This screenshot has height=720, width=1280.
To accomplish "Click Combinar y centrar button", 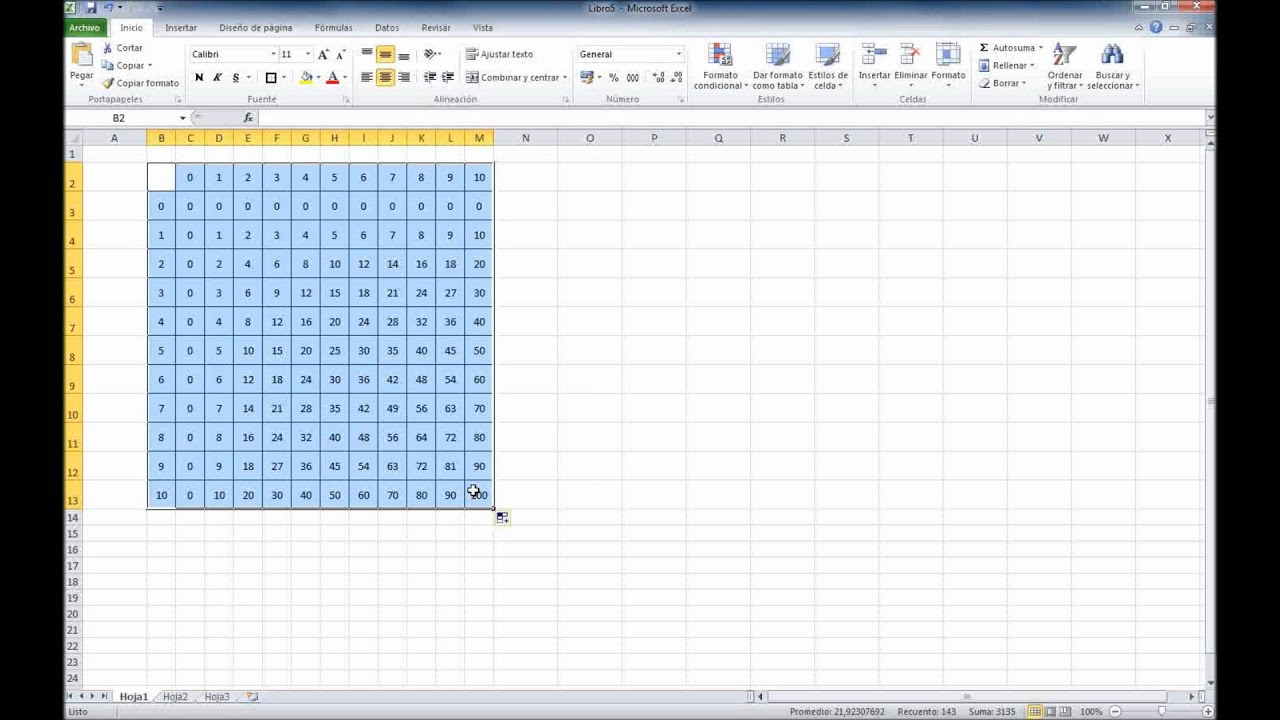I will [x=513, y=77].
